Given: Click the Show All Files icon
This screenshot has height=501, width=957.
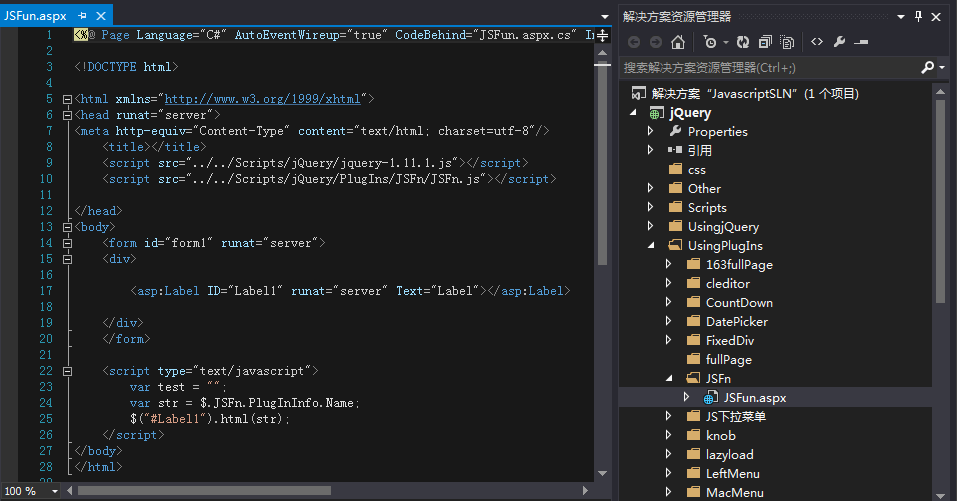Looking at the screenshot, I should (x=788, y=42).
